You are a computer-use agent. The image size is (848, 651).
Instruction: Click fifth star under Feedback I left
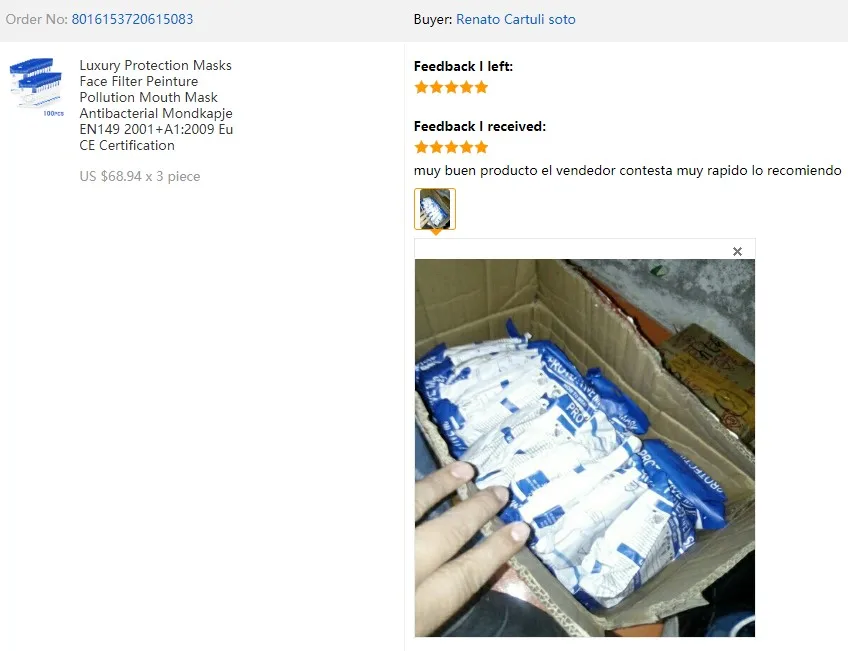(481, 87)
